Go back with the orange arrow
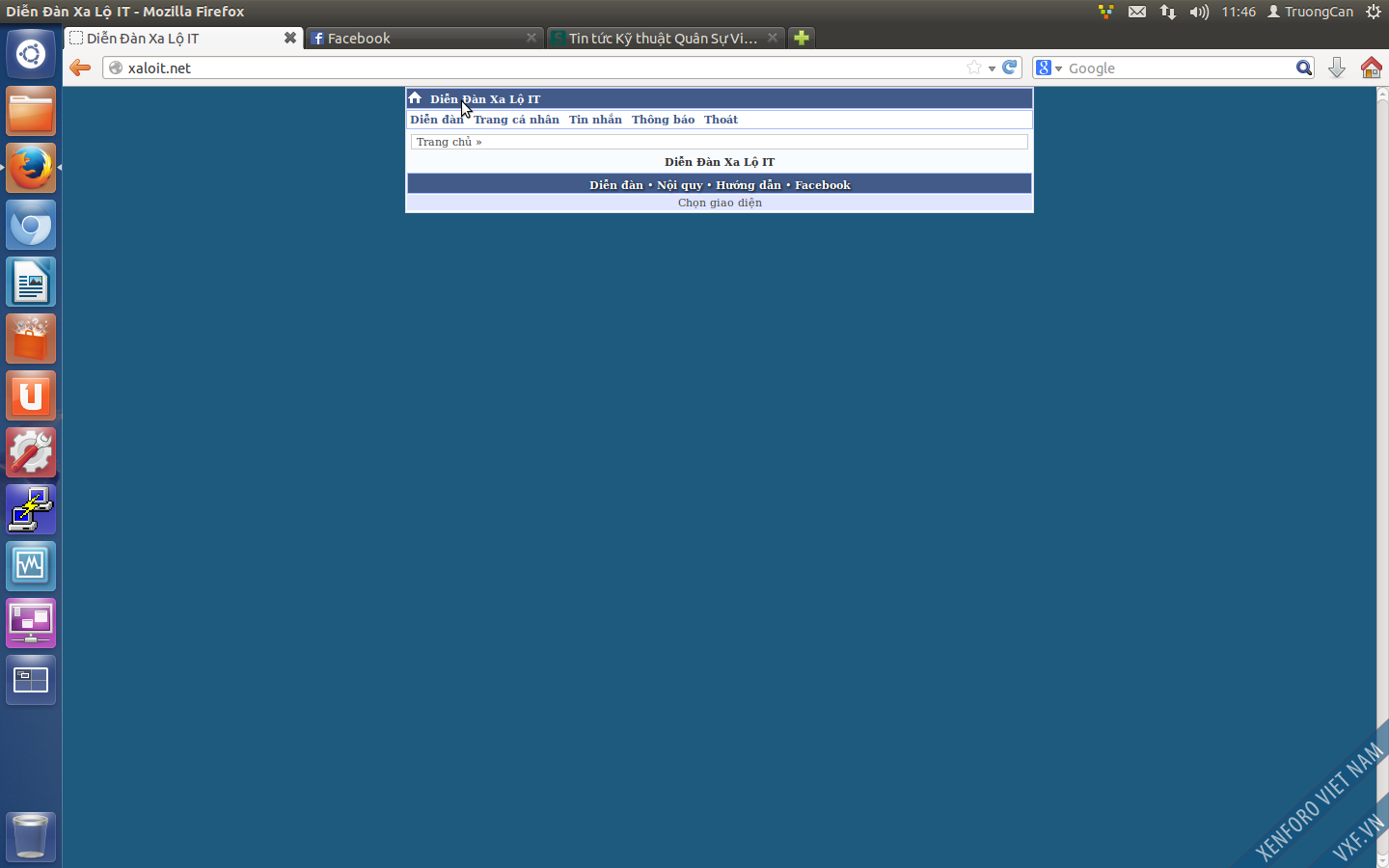Screen dimensions: 1389x868 [x=80, y=68]
